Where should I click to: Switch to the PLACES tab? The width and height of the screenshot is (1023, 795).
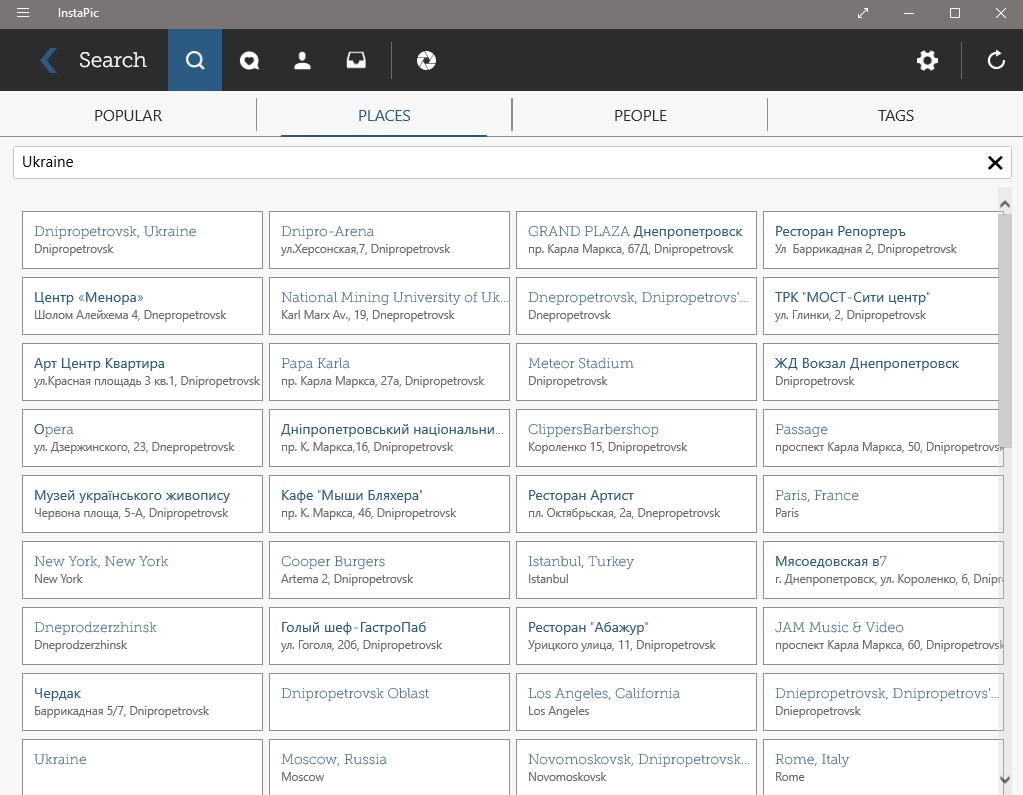(384, 116)
